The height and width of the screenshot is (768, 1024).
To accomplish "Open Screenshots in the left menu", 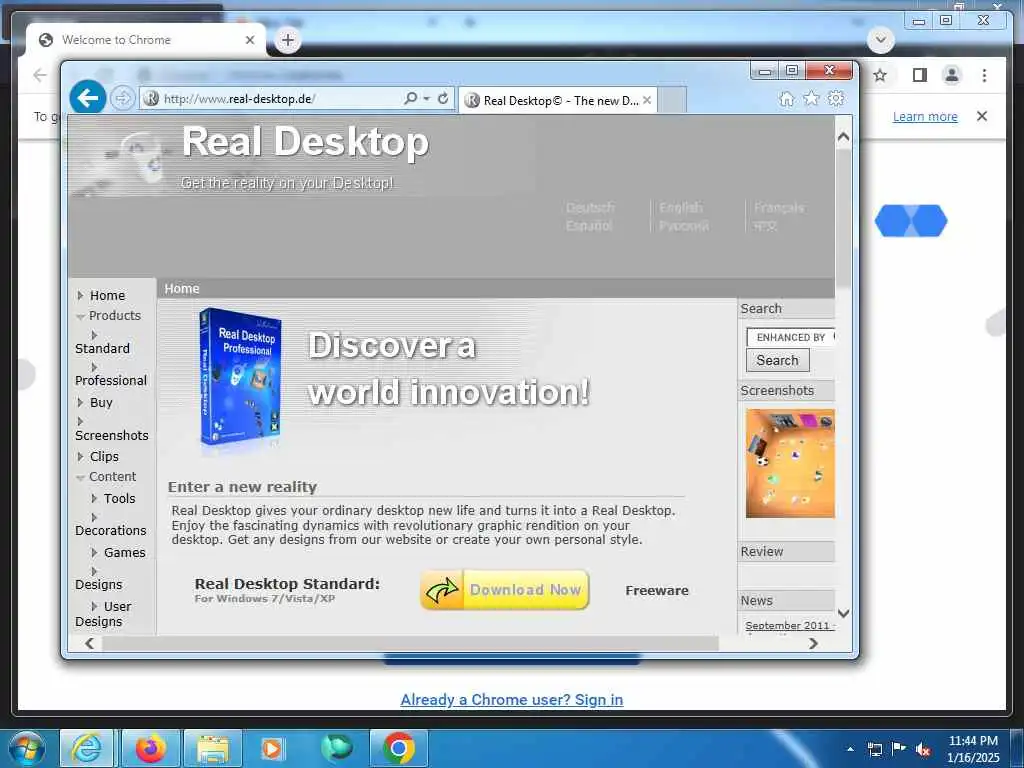I will point(112,435).
